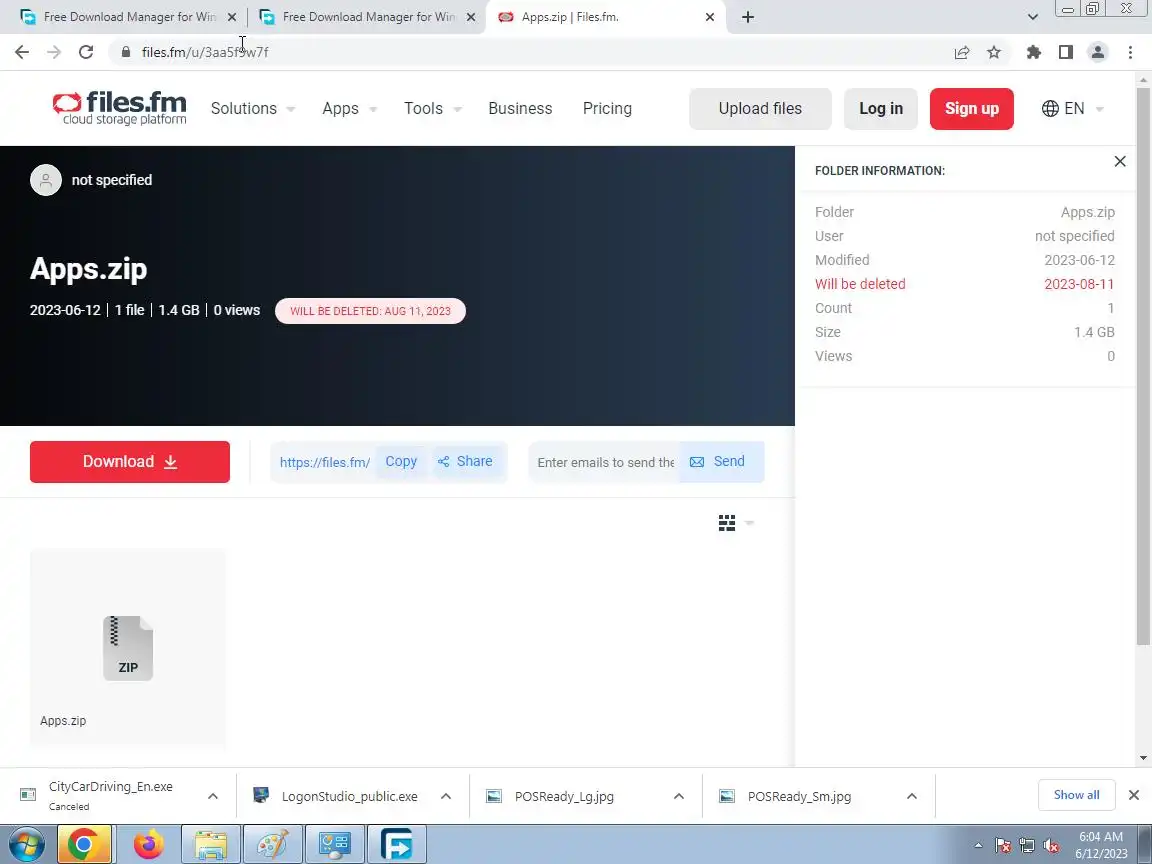The height and width of the screenshot is (864, 1152).
Task: Click the 'not specified' uploader name
Action: pyautogui.click(x=112, y=180)
